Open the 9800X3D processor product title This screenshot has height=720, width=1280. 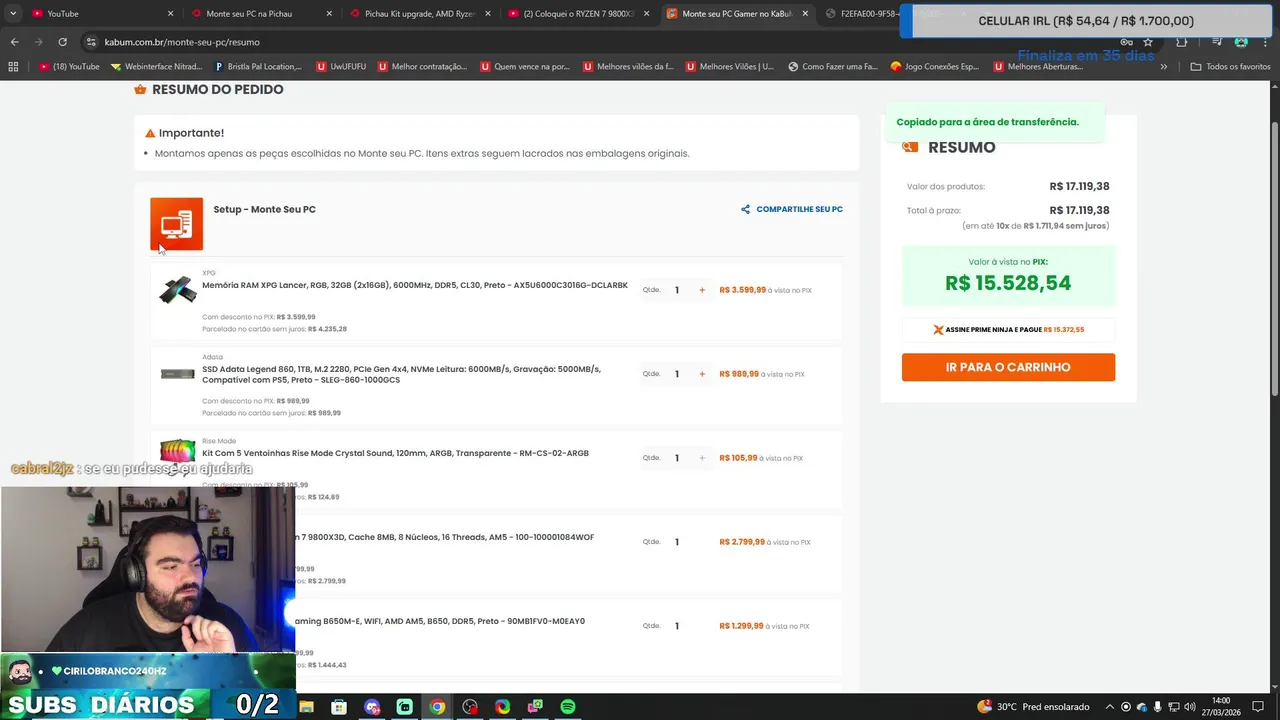tap(445, 537)
